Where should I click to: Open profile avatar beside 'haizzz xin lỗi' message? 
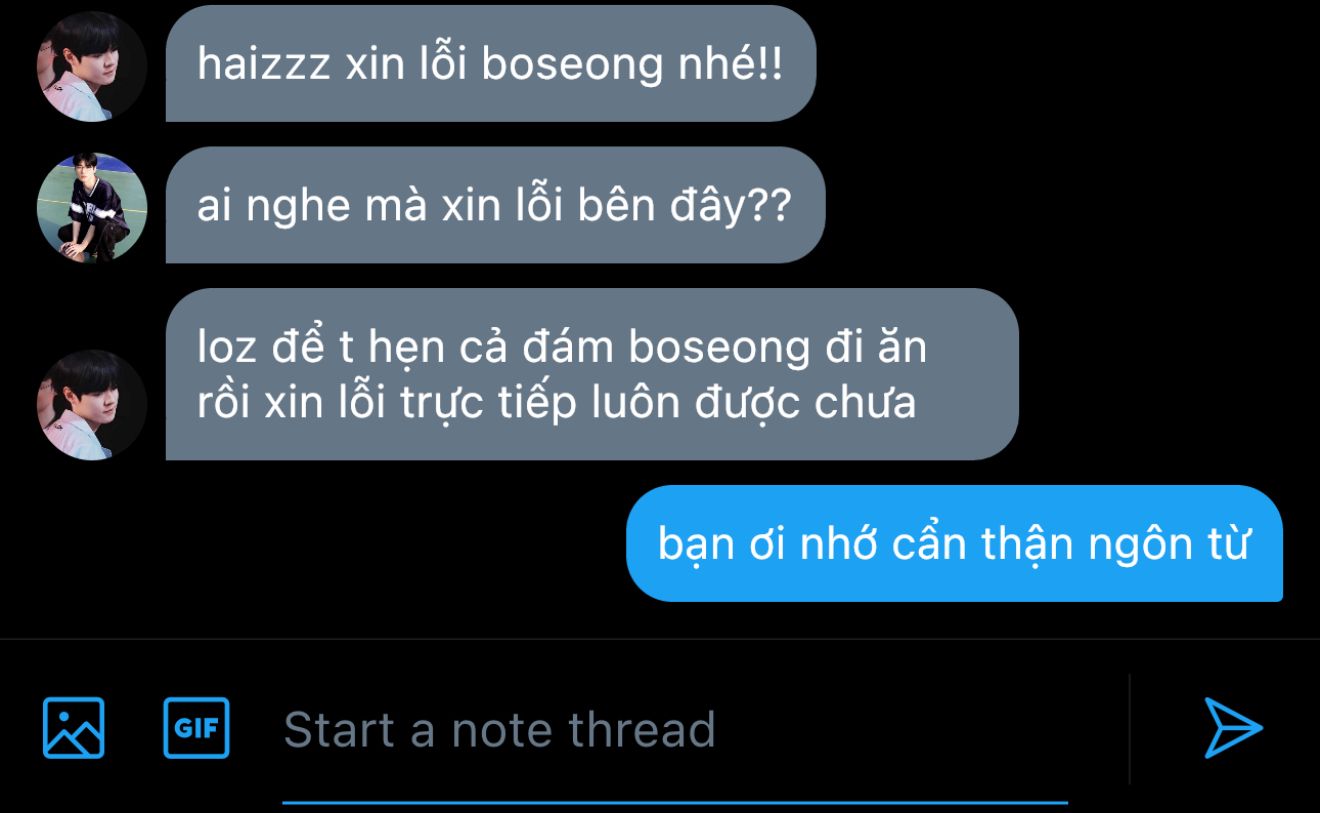[92, 66]
